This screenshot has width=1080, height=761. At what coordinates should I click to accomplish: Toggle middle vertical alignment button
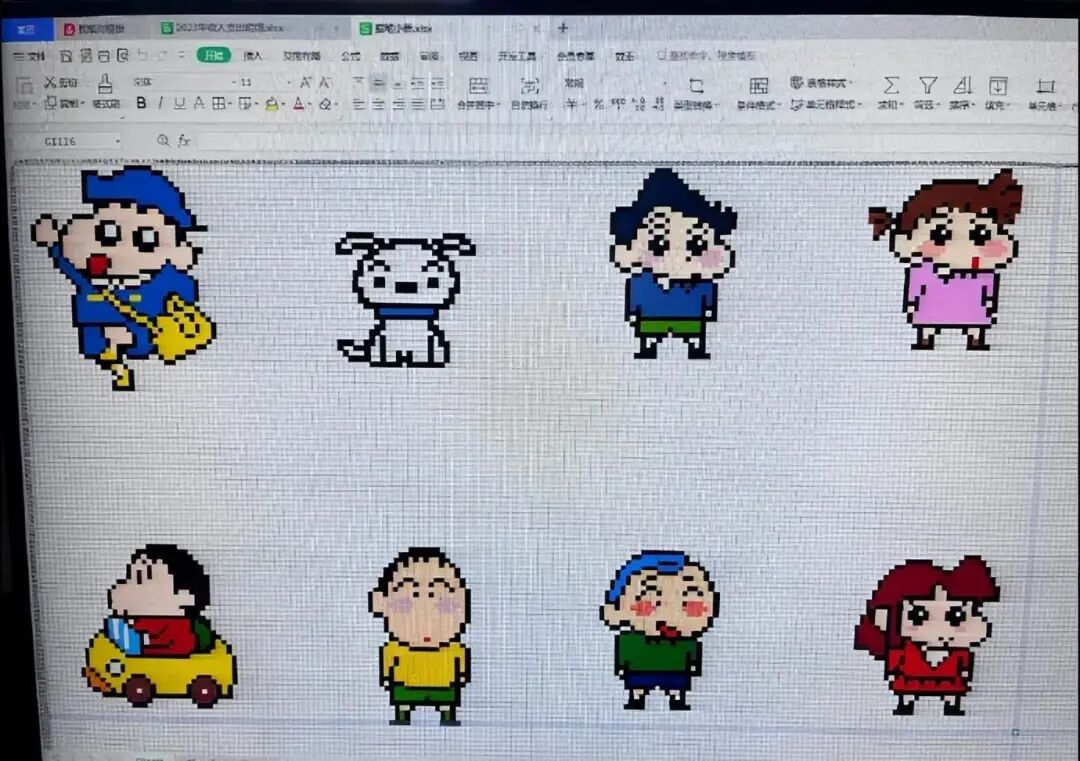(x=378, y=83)
